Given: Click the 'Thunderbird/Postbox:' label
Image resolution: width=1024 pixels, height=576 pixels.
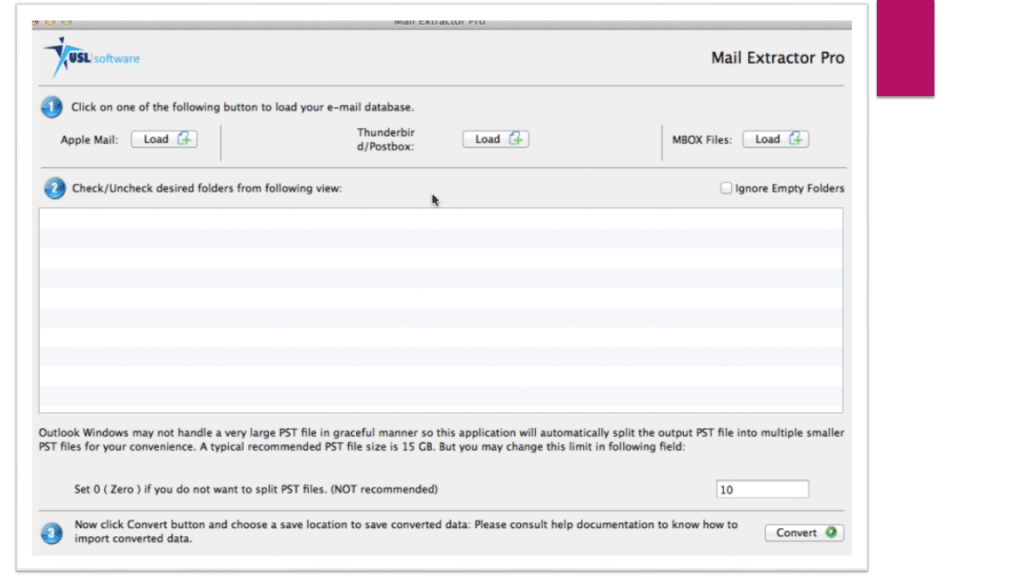Looking at the screenshot, I should [386, 139].
